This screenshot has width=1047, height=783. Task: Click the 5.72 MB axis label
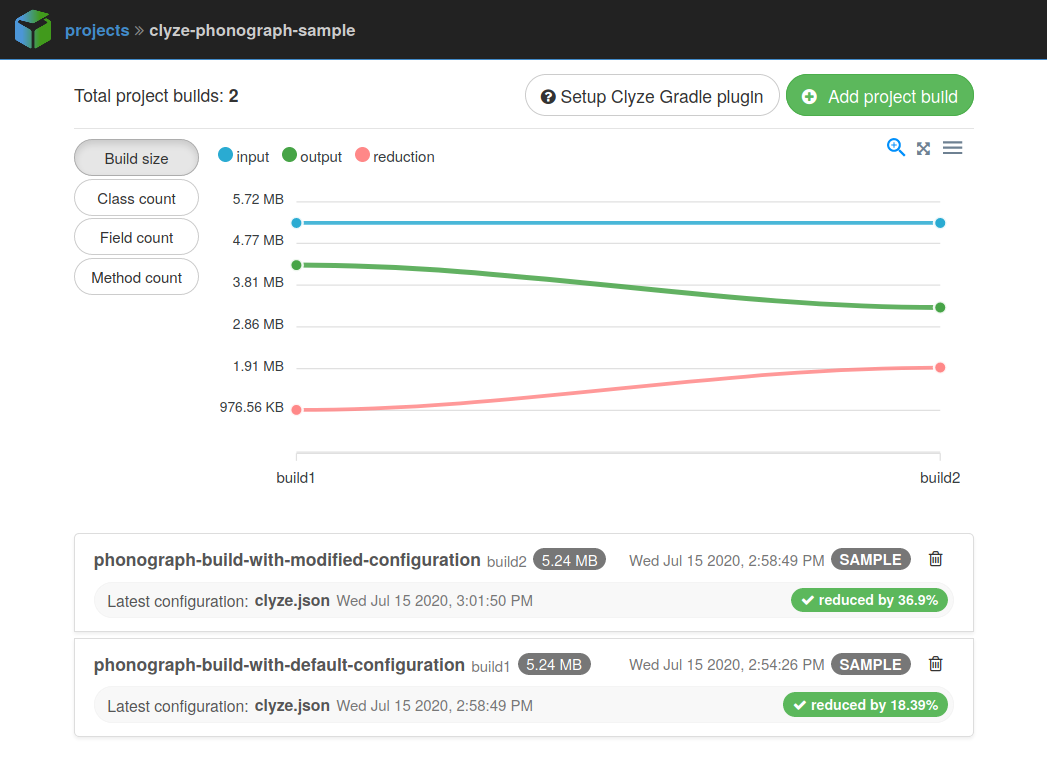(x=258, y=199)
